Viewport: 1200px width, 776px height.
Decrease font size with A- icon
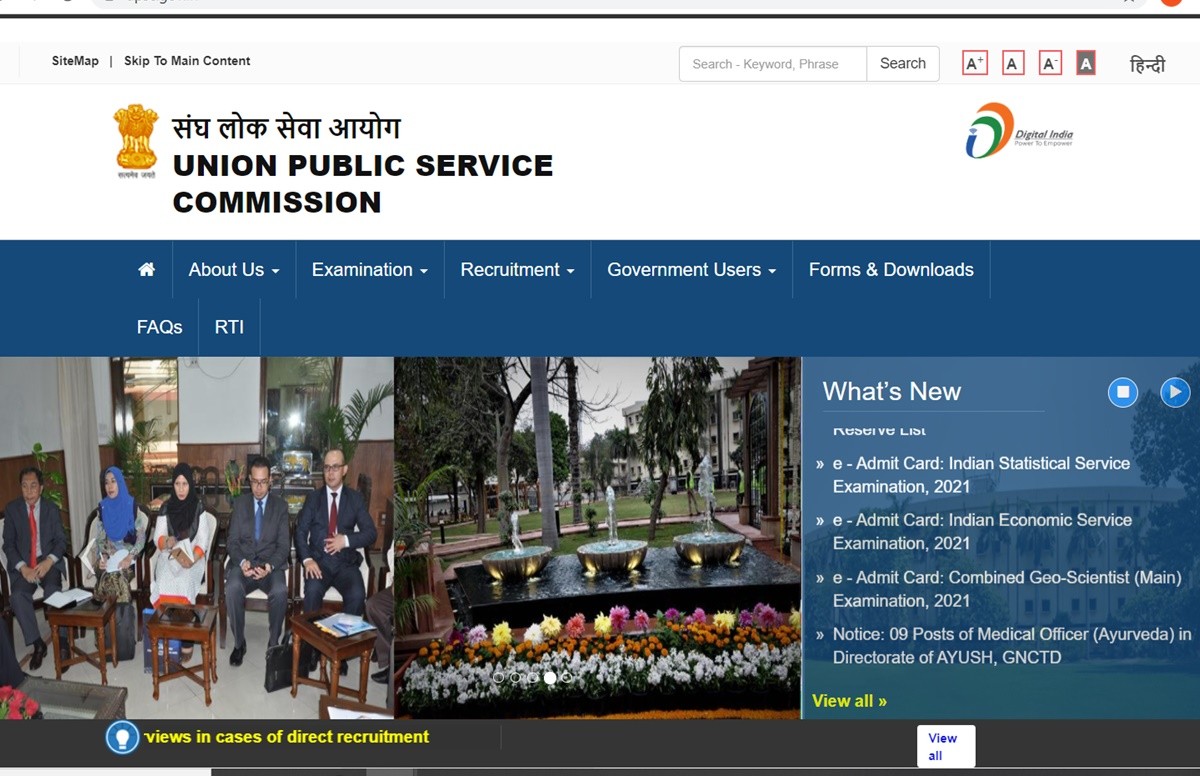(x=1050, y=64)
